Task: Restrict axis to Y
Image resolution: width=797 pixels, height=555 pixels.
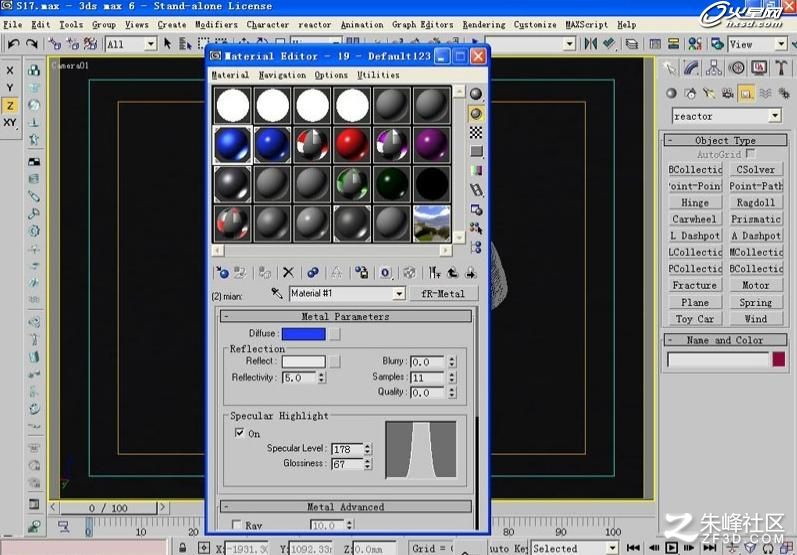Action: point(10,88)
